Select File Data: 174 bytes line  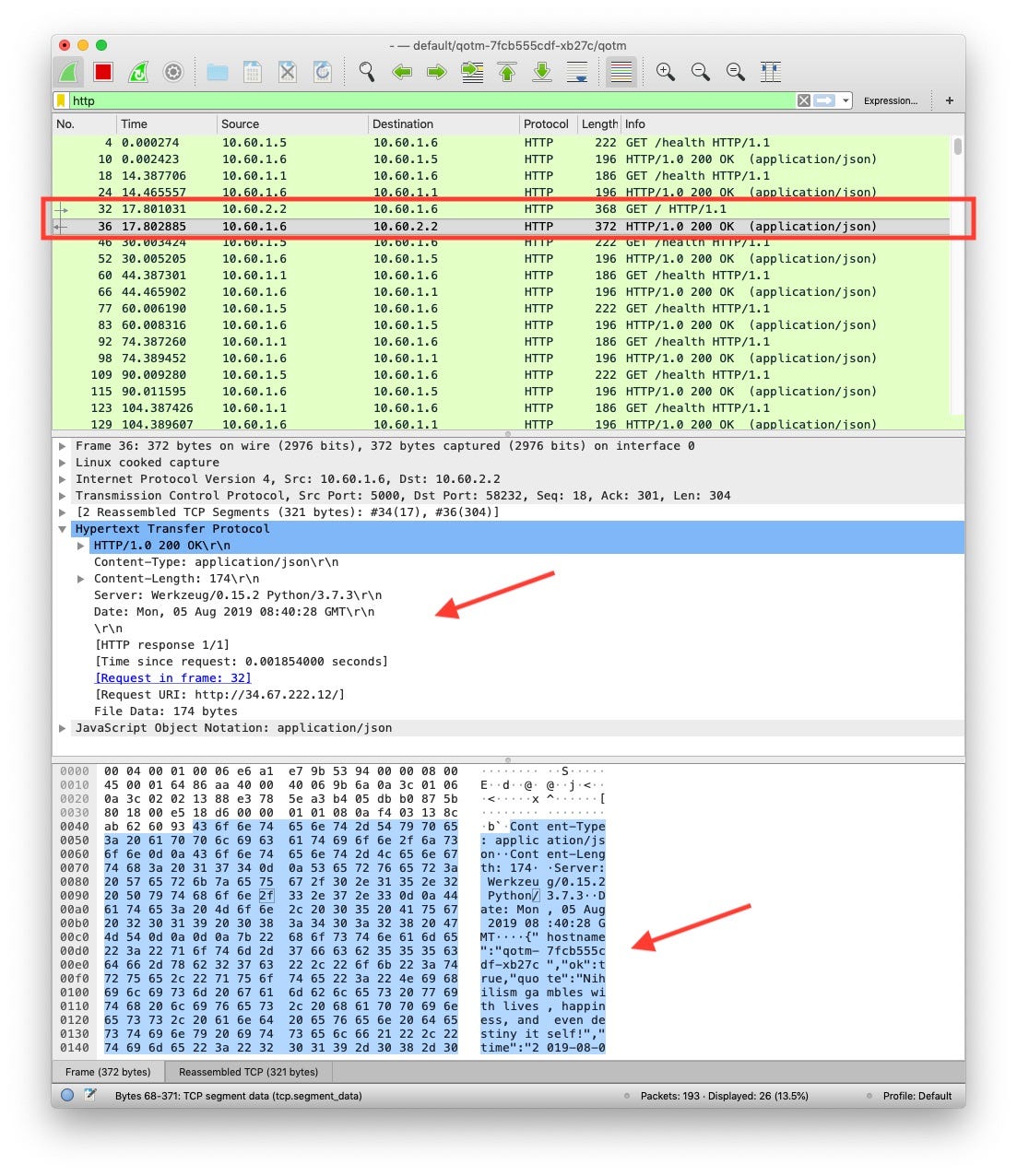(x=165, y=711)
